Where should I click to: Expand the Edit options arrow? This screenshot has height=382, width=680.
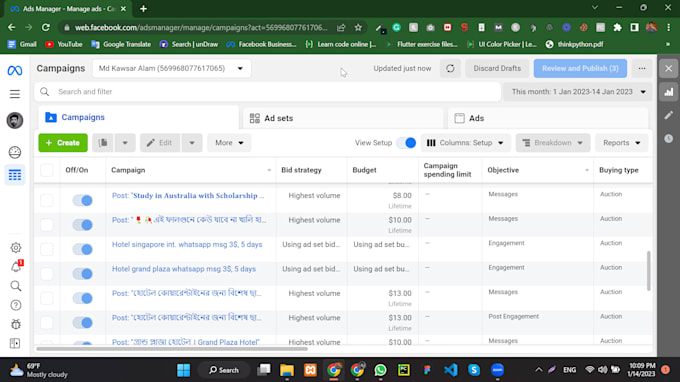click(192, 143)
